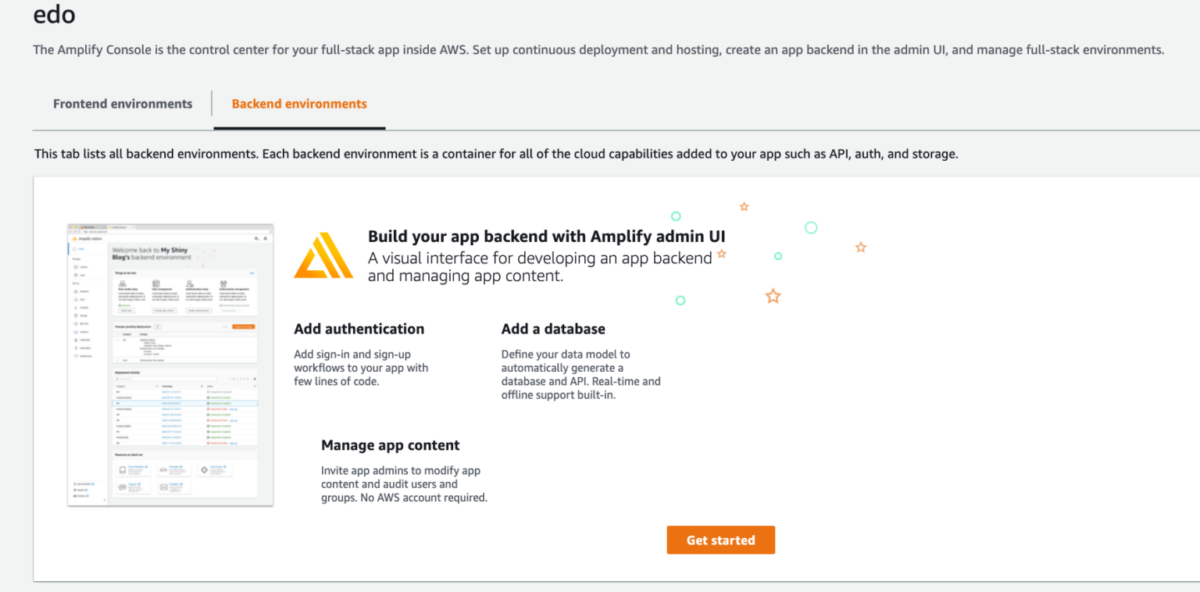This screenshot has height=592, width=1200.
Task: Click the "edo" app title
Action: pyautogui.click(x=54, y=15)
